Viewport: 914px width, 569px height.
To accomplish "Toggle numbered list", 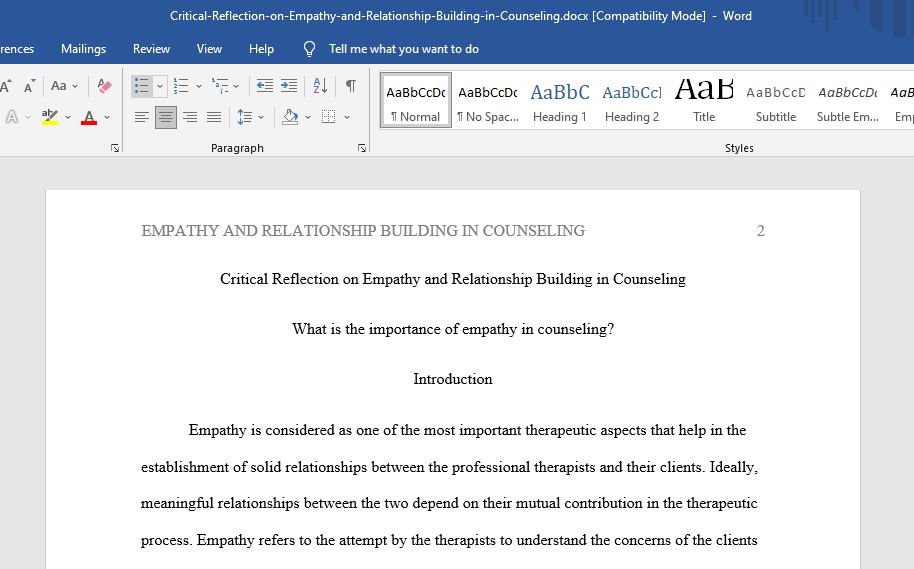I will (181, 86).
